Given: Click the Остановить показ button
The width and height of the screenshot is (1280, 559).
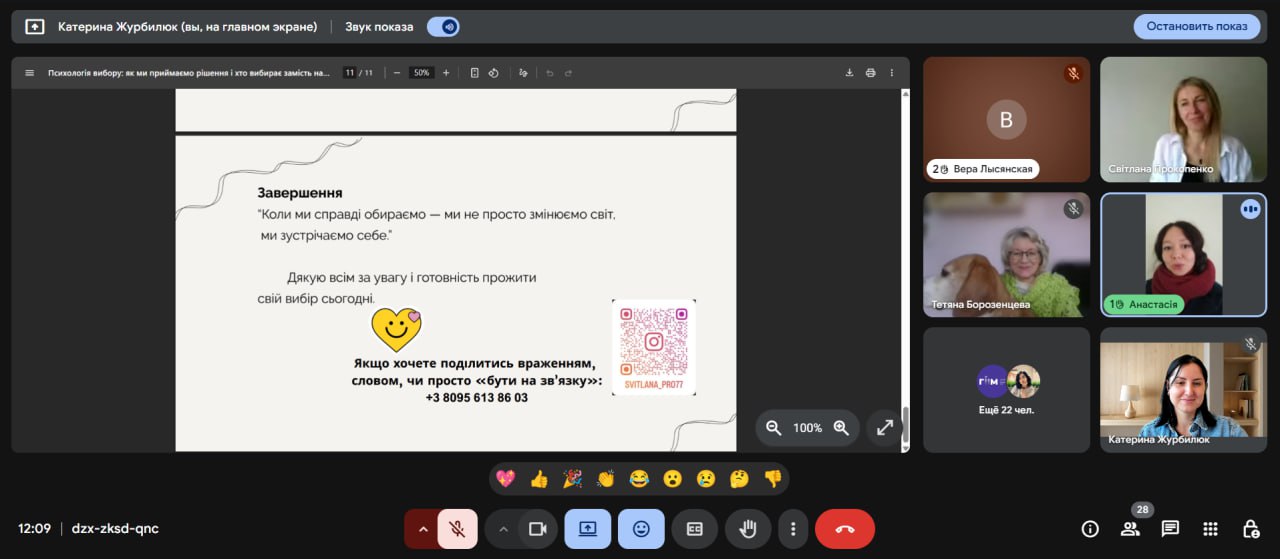Looking at the screenshot, I should 1196,27.
